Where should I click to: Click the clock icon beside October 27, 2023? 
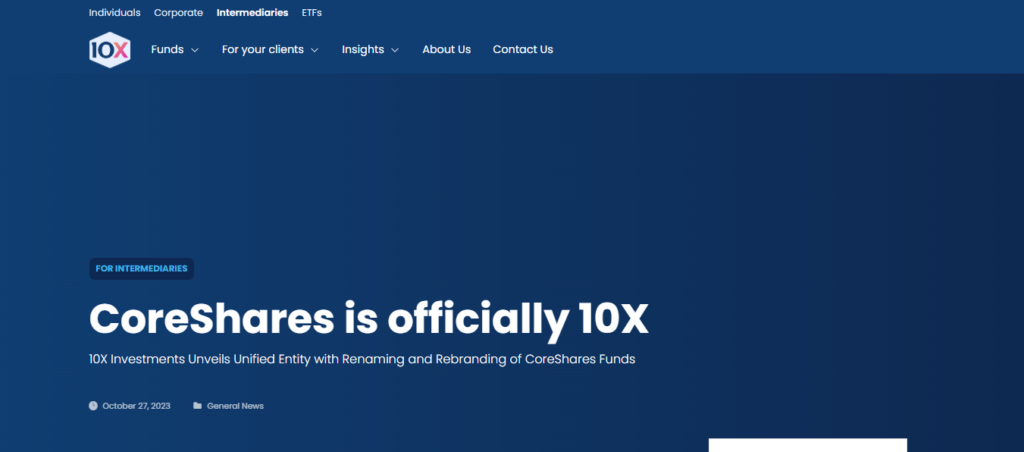point(93,406)
